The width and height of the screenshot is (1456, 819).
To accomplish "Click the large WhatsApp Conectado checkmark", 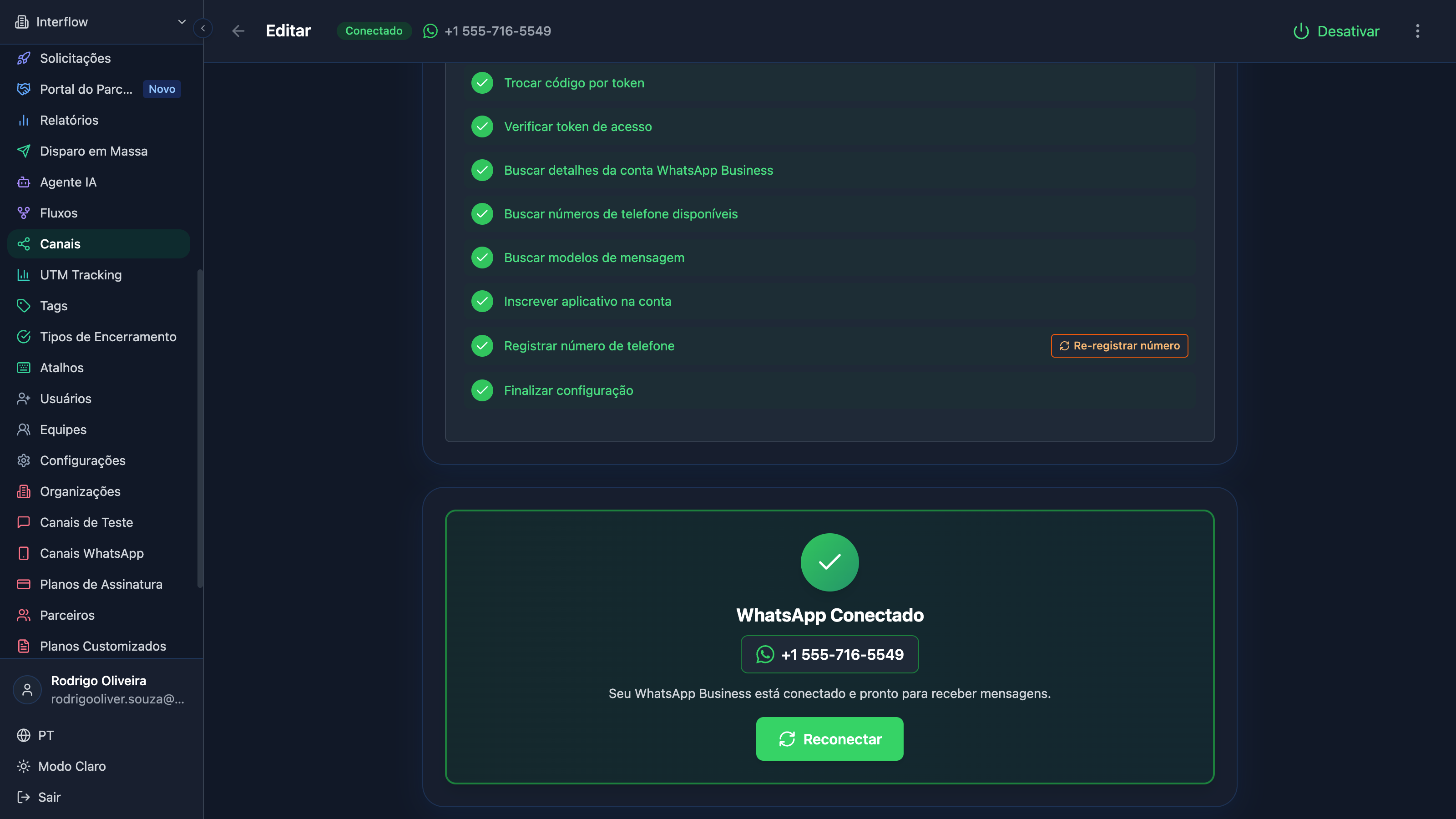I will 830,562.
